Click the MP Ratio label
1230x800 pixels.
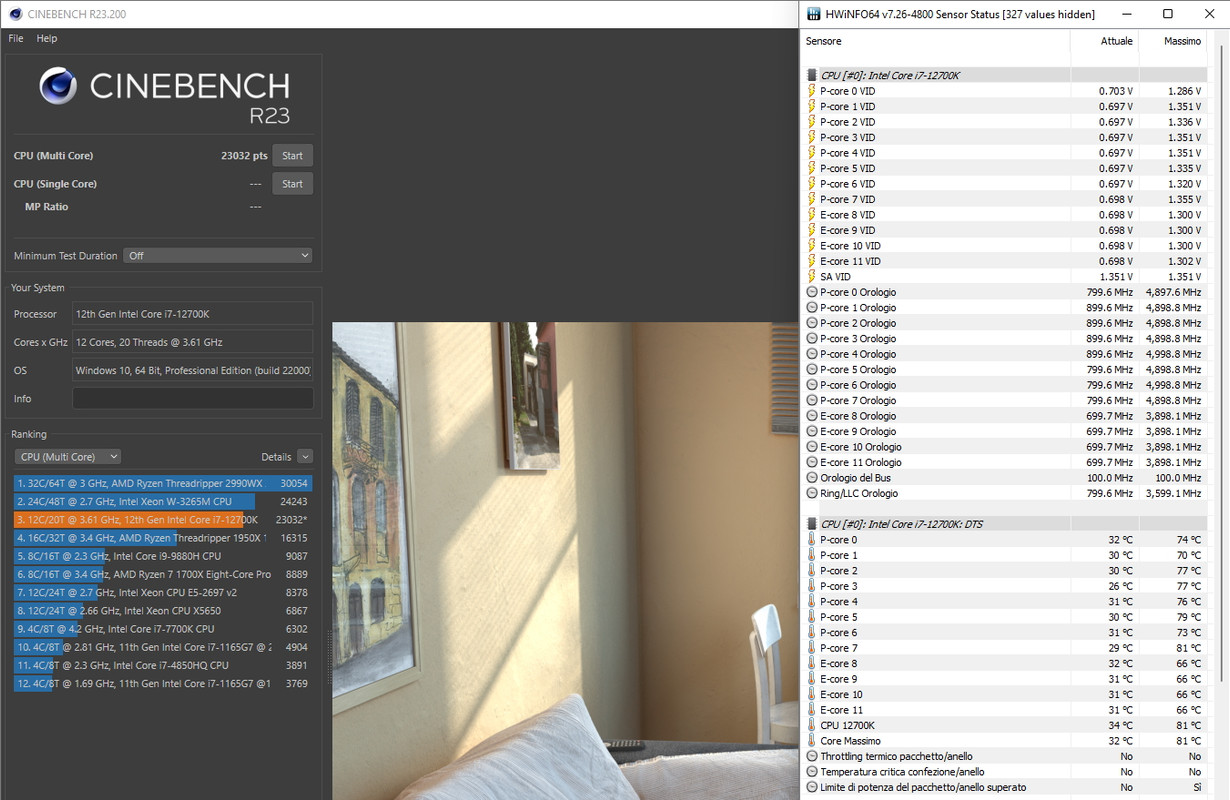[46, 206]
